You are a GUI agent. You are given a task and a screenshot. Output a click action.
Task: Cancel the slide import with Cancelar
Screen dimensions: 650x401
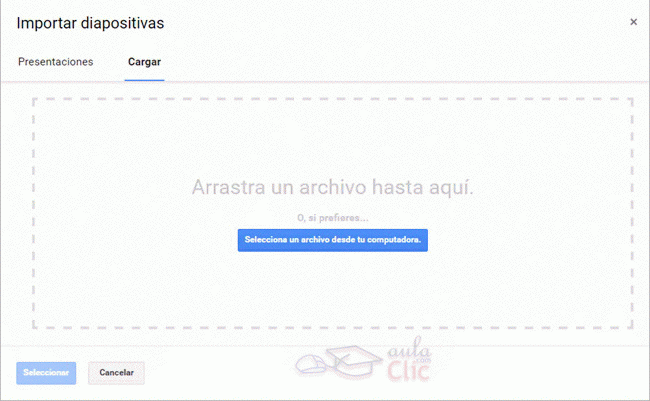117,373
